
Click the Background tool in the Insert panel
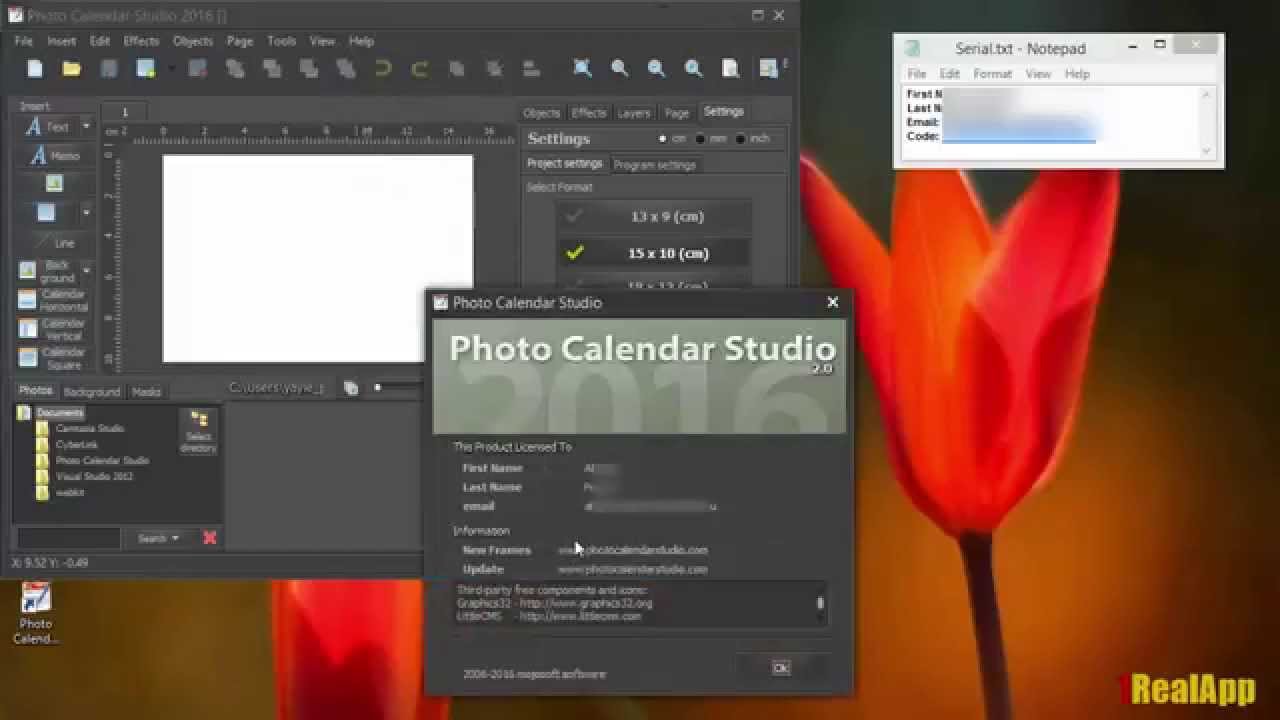[x=47, y=271]
